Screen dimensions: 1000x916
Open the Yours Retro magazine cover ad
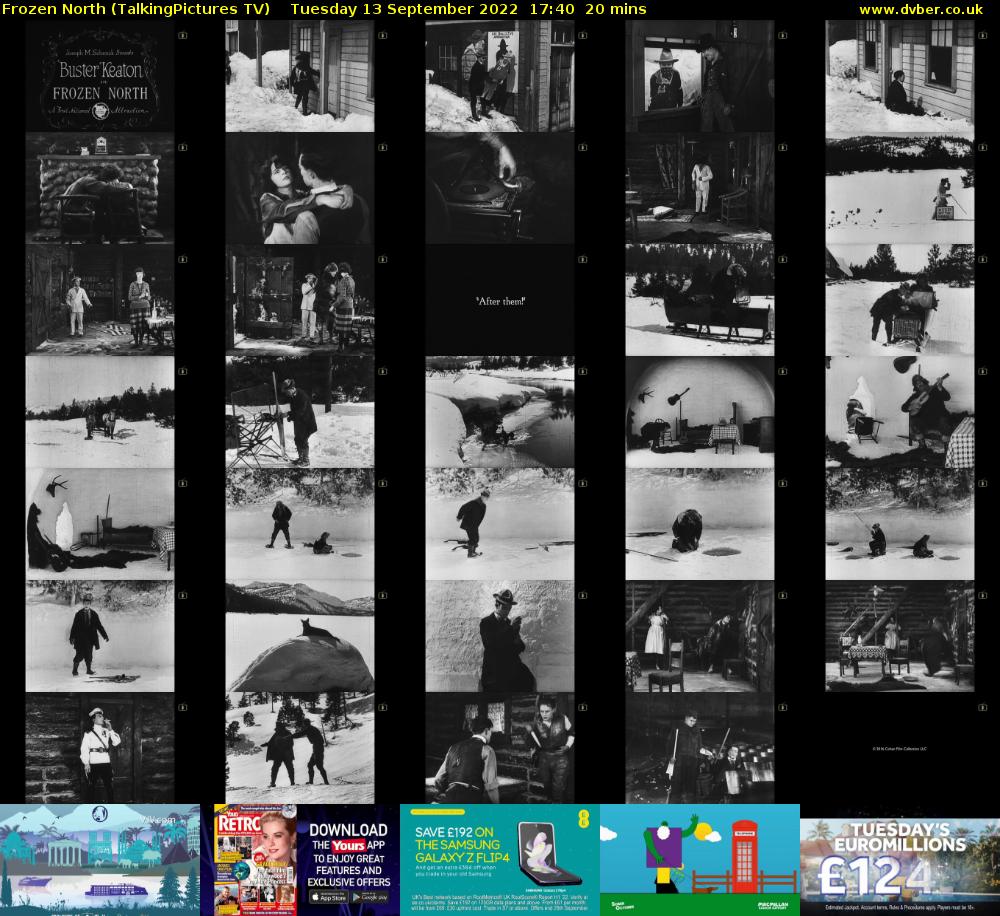(x=254, y=860)
